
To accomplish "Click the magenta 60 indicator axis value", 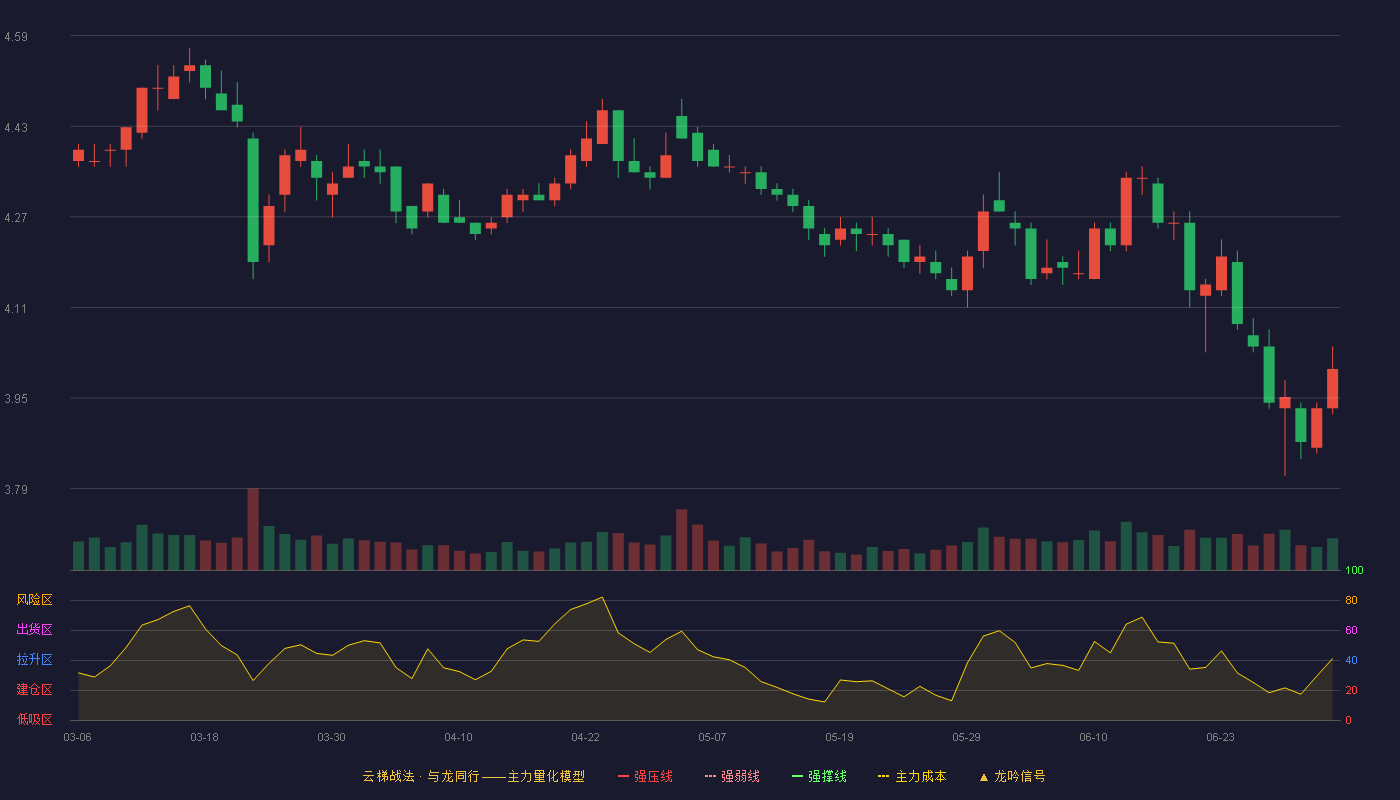I will pyautogui.click(x=1351, y=631).
